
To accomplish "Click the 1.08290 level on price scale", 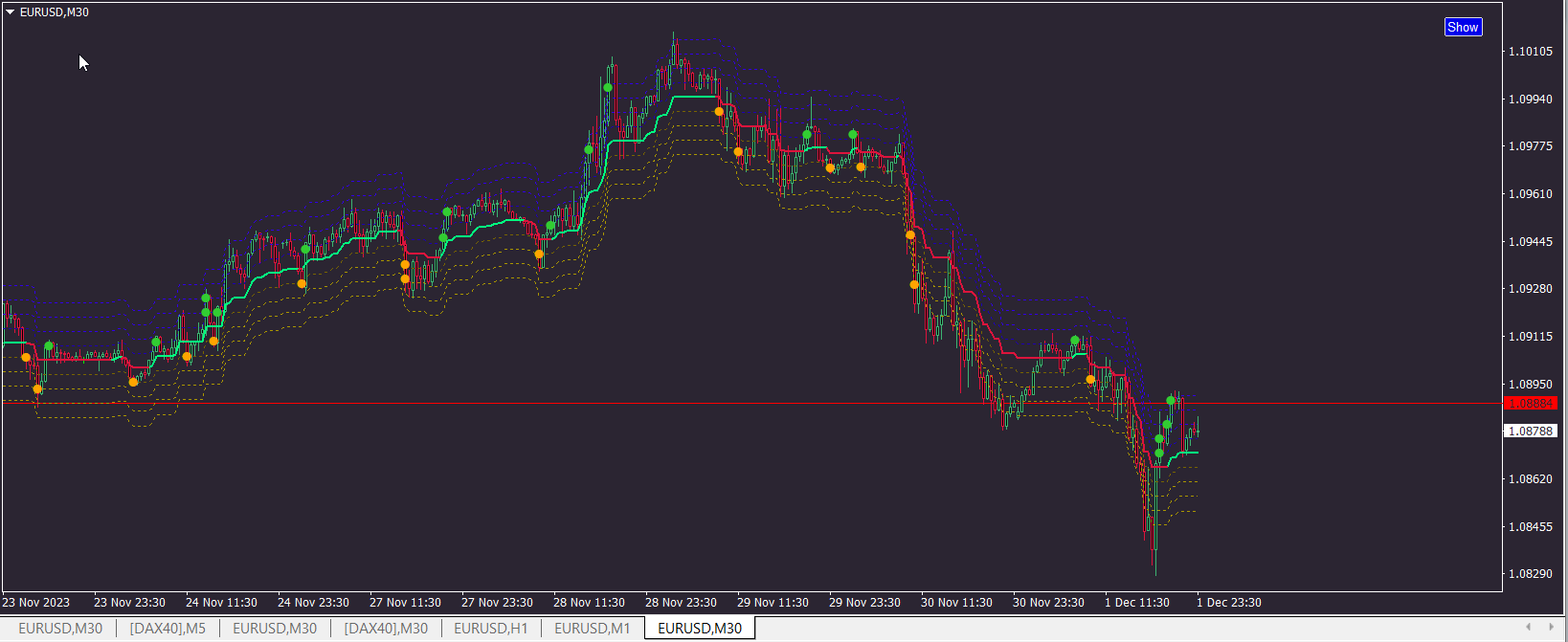I will click(1531, 574).
